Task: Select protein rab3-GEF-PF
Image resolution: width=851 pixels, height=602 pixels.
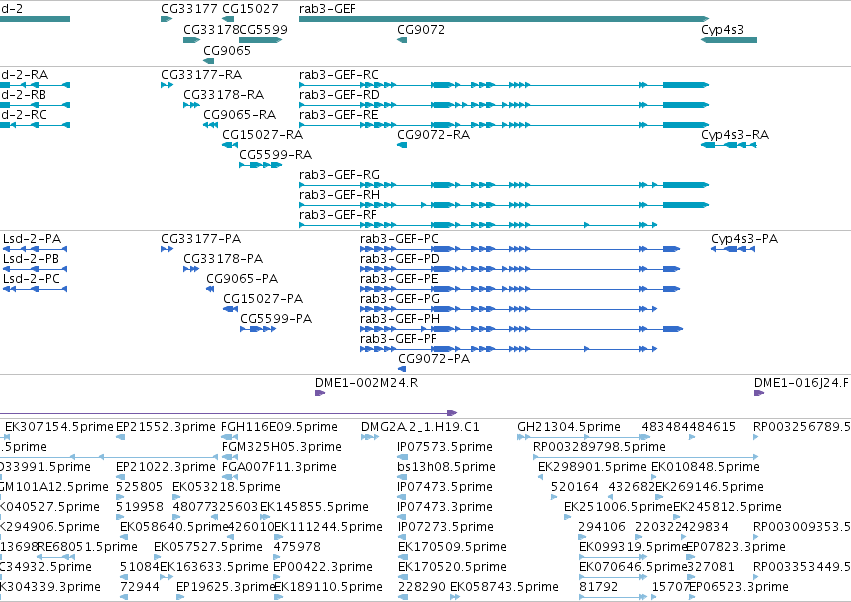Action: point(509,349)
